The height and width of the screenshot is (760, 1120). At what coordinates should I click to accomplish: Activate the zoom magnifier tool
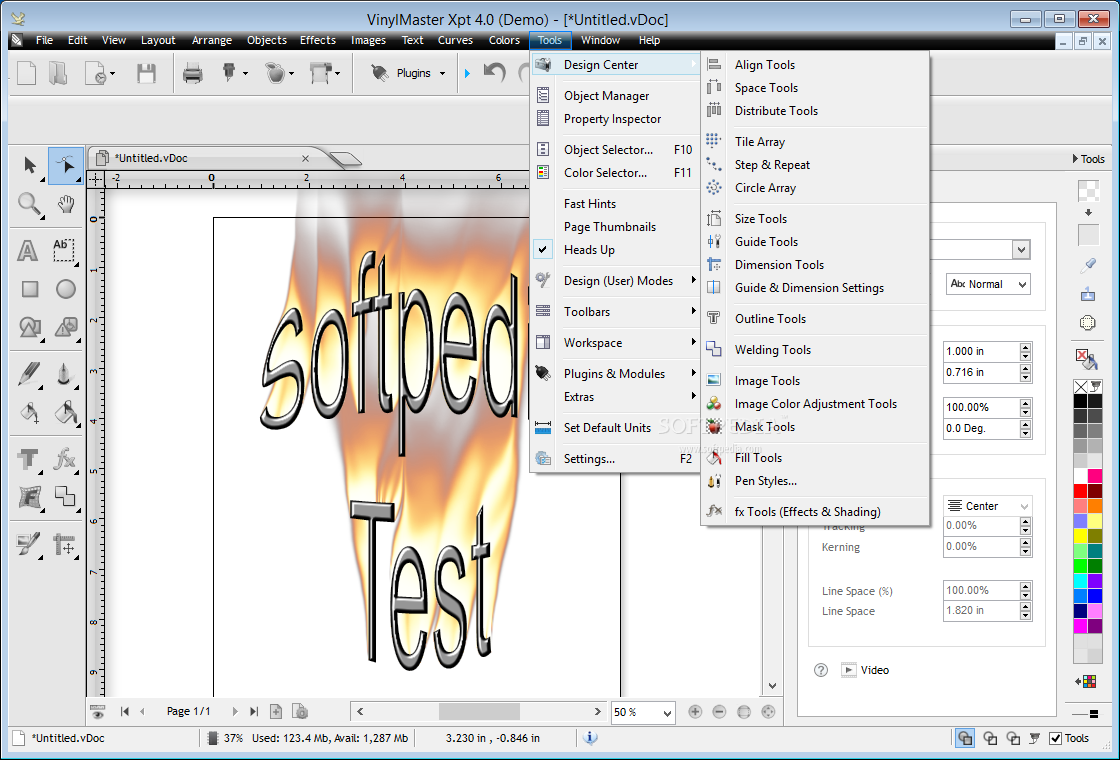tap(29, 204)
